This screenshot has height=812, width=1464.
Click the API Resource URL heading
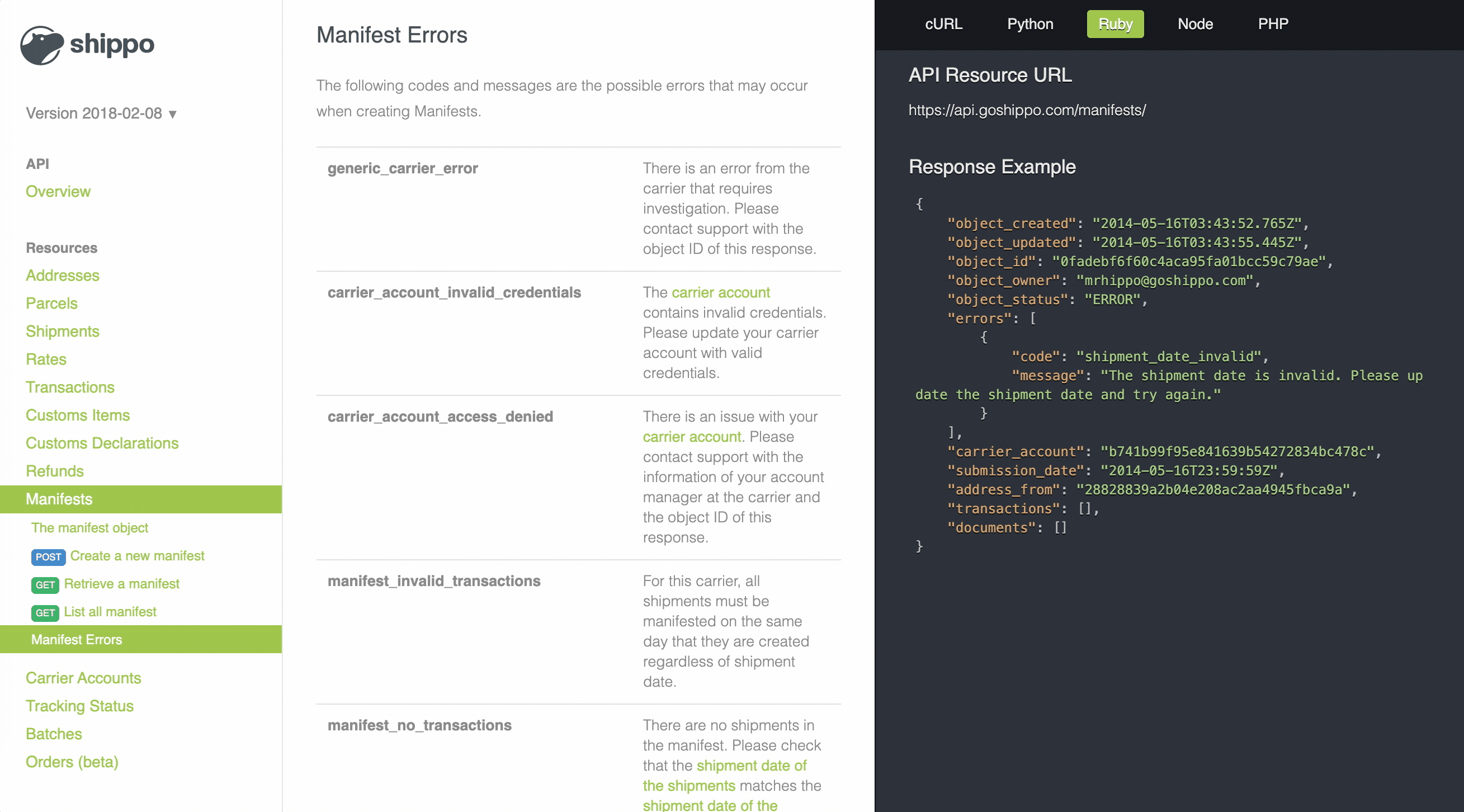[x=990, y=75]
